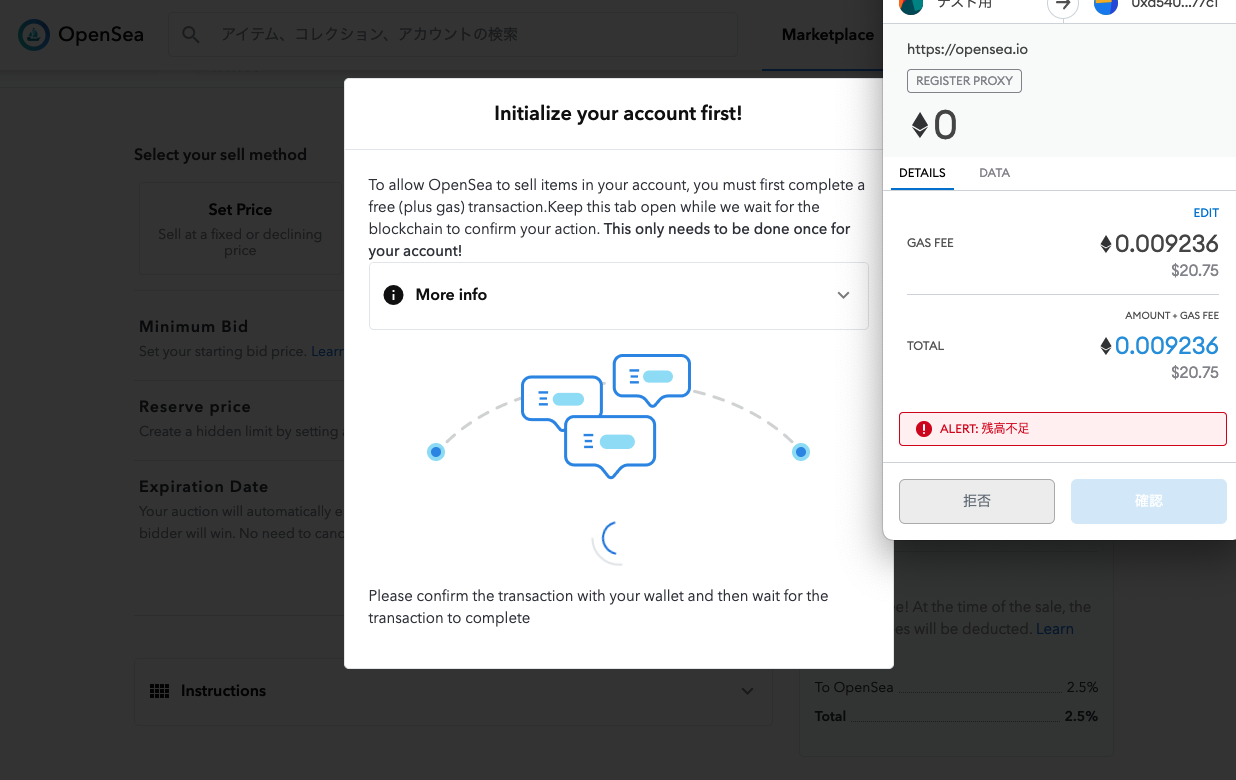Click the OpenSea search input field
Image resolution: width=1236 pixels, height=780 pixels.
452,35
